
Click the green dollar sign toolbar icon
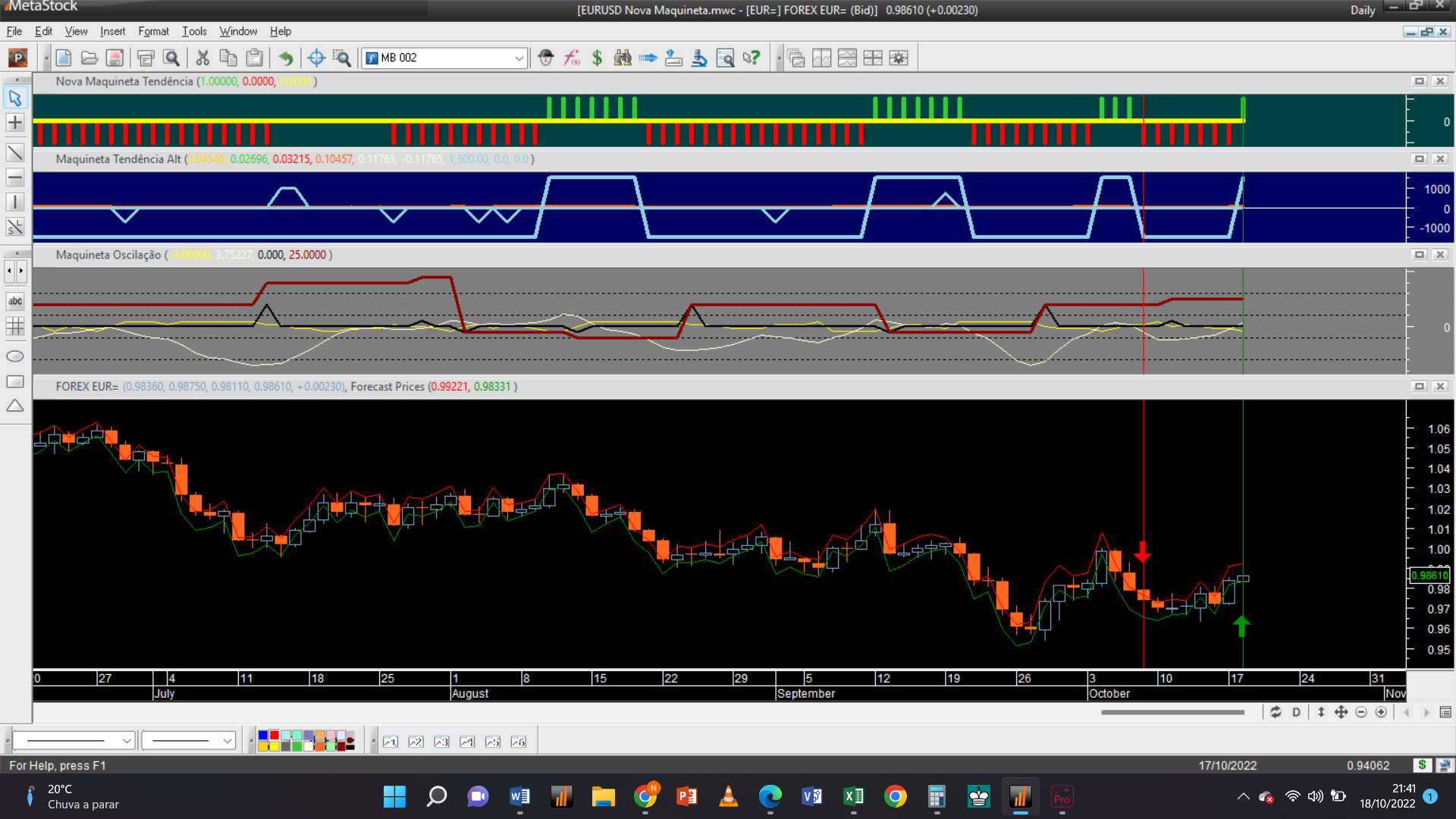coord(597,58)
